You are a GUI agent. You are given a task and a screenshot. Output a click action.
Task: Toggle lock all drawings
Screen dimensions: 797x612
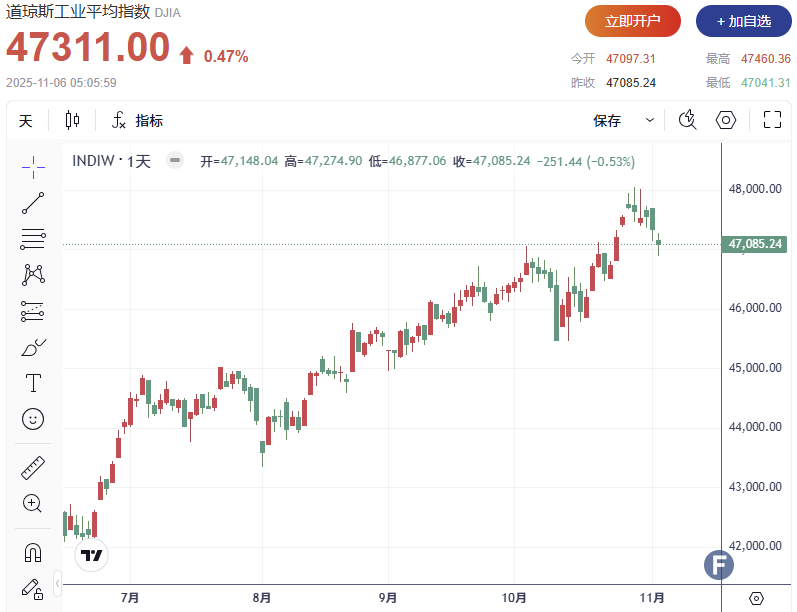click(x=33, y=588)
